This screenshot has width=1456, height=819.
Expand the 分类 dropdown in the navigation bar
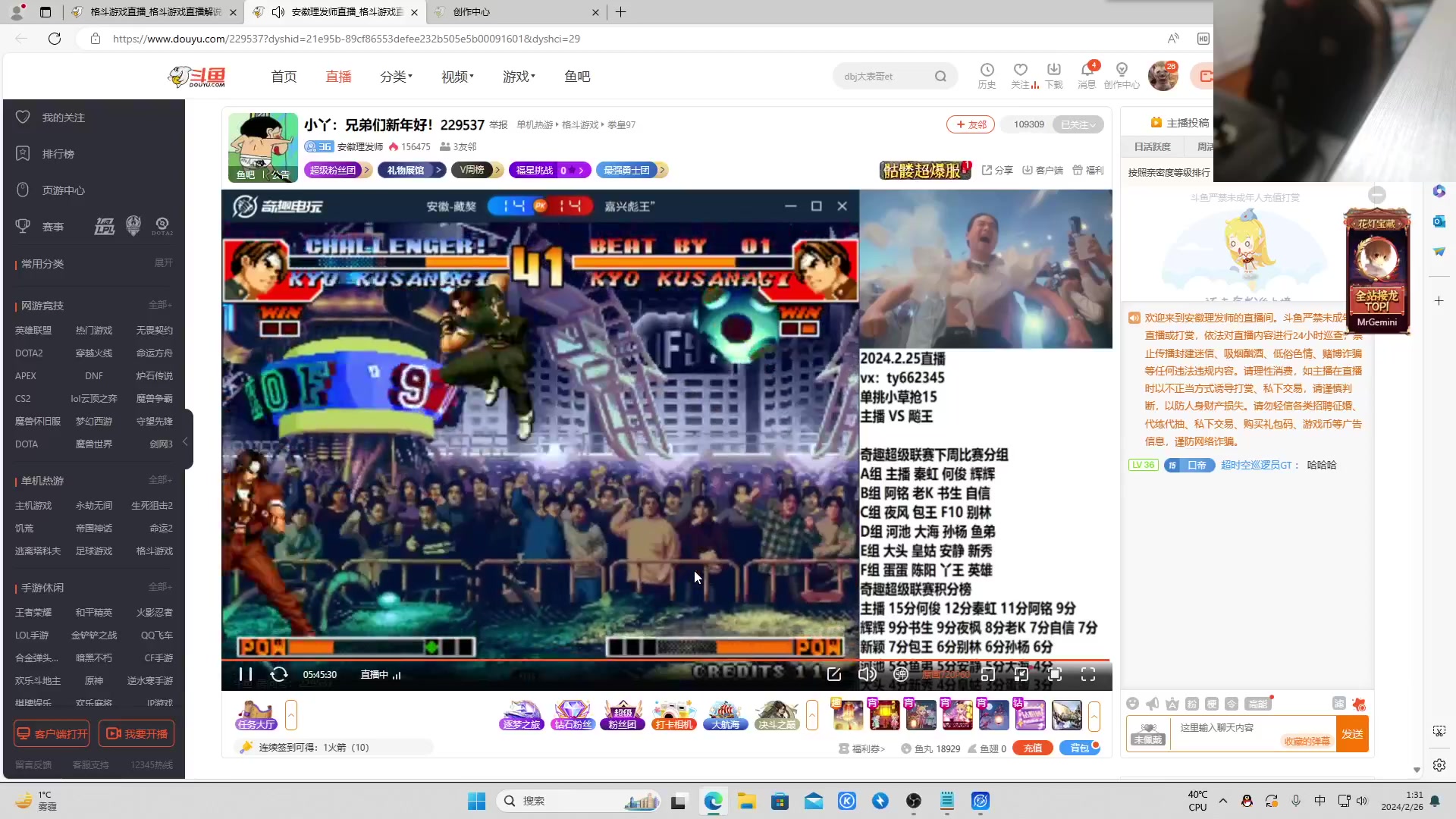(397, 76)
